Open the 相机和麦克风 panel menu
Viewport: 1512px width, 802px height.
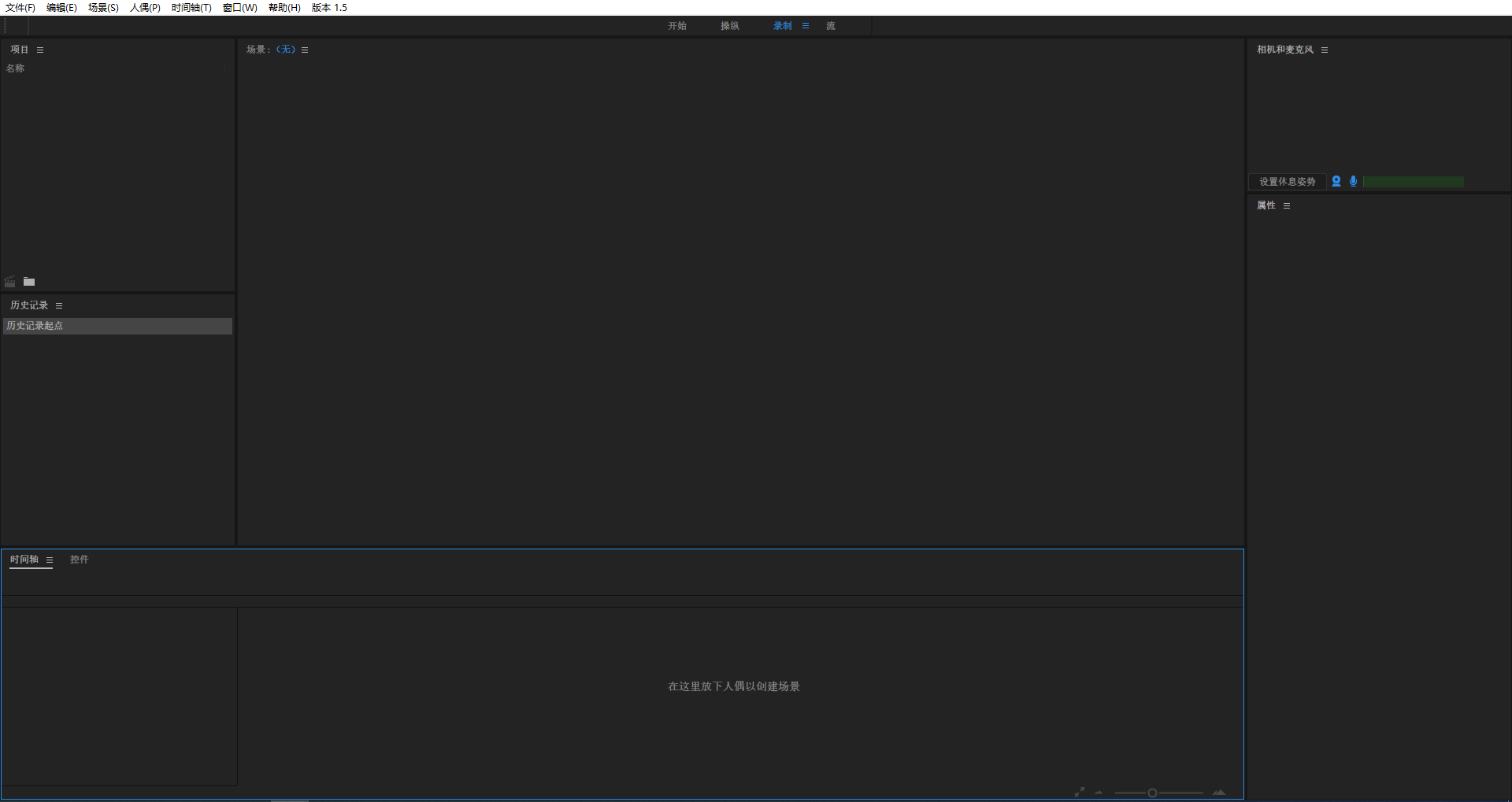[x=1325, y=50]
